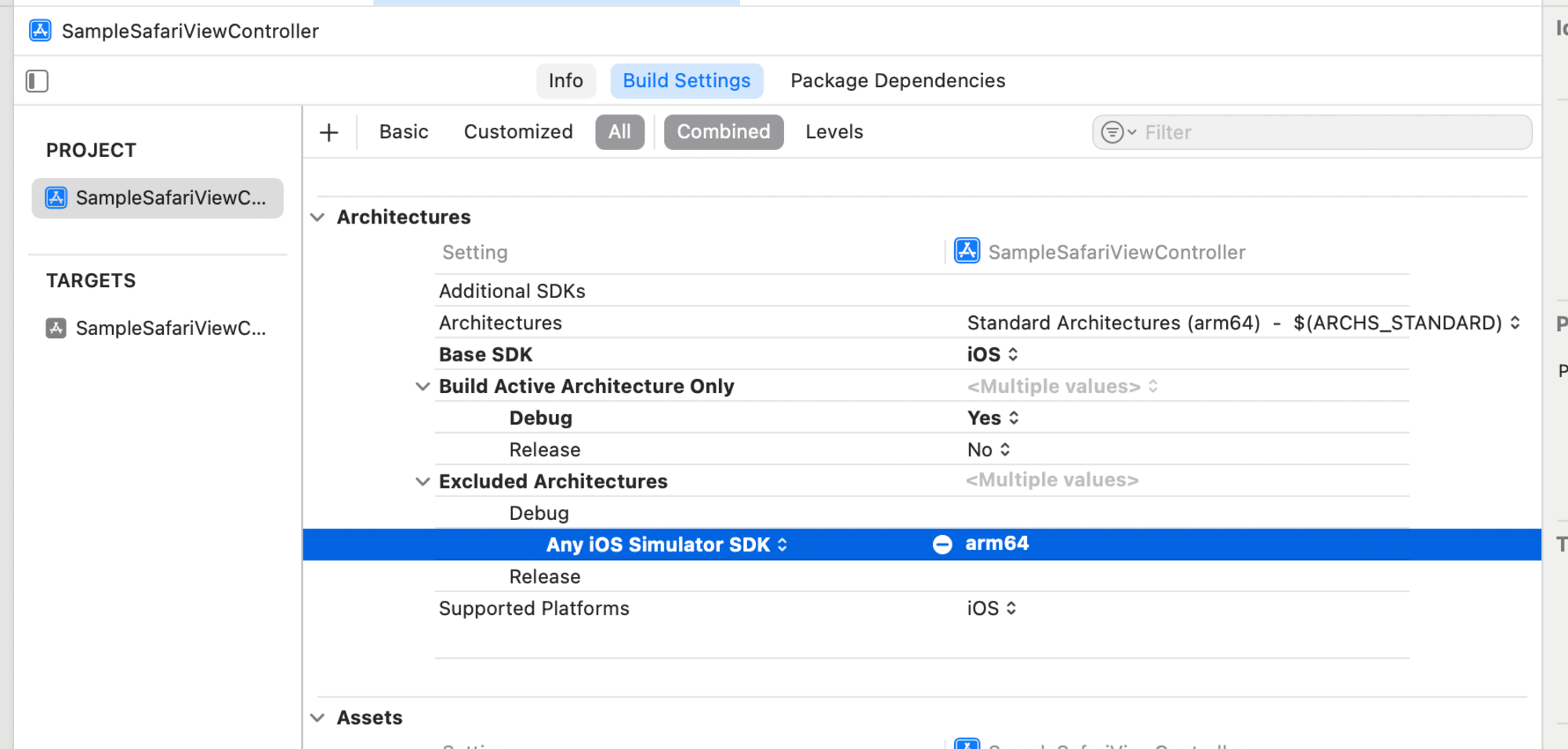Show Customized build settings
1568x749 pixels.
tap(518, 132)
